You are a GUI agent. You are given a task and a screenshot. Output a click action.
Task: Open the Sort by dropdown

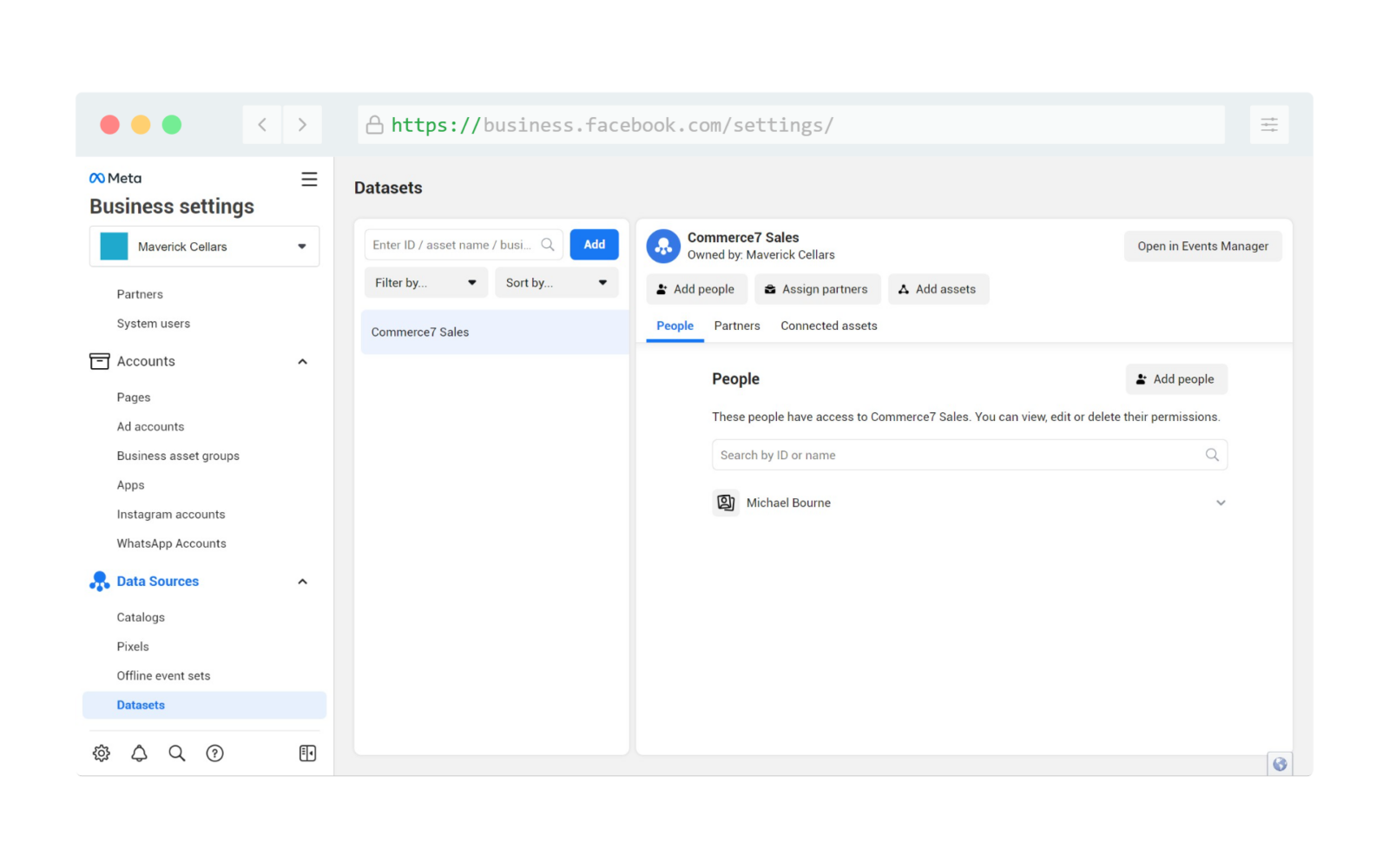click(556, 283)
